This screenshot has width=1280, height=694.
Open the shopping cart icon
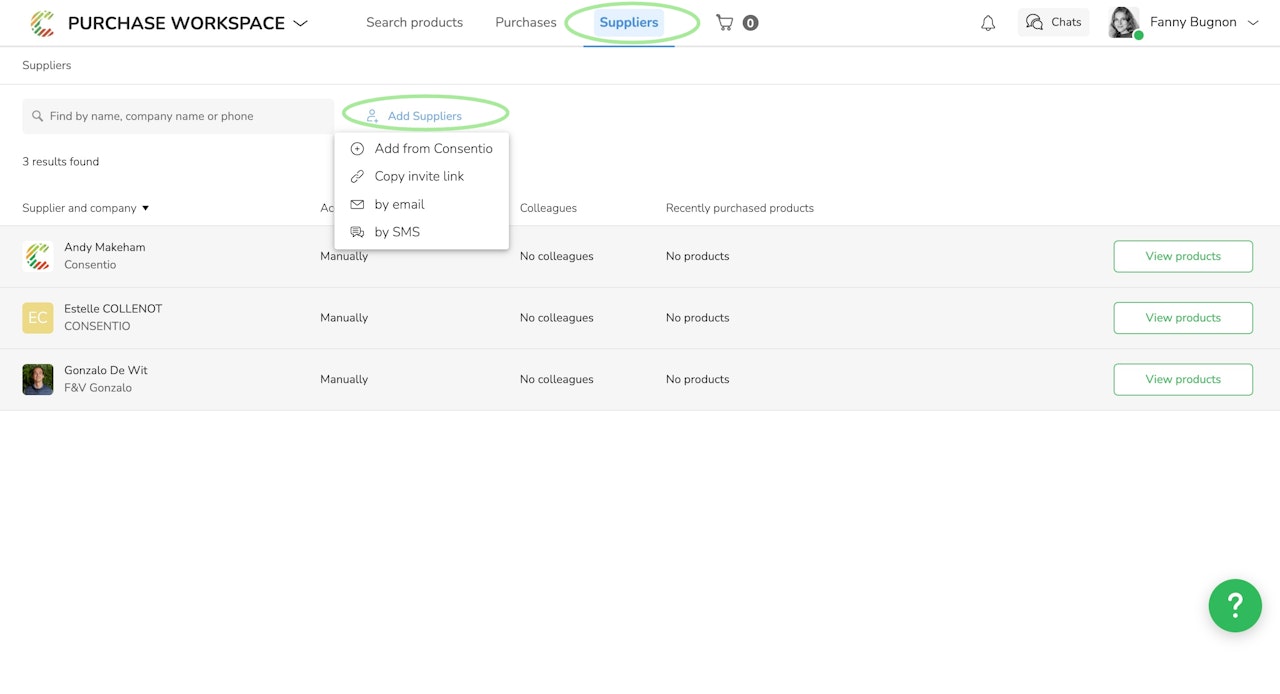(x=725, y=22)
